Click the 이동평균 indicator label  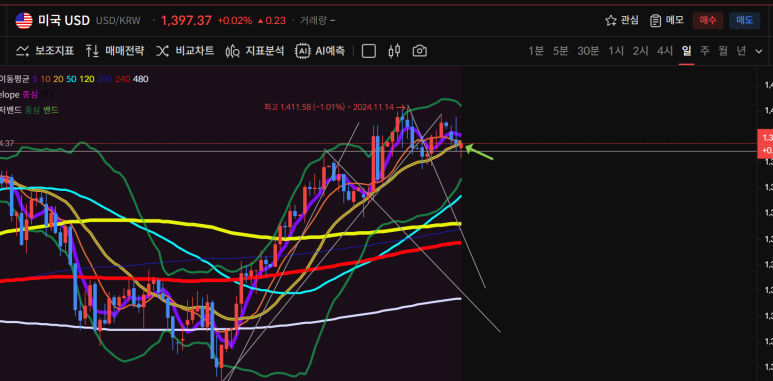[x=14, y=79]
